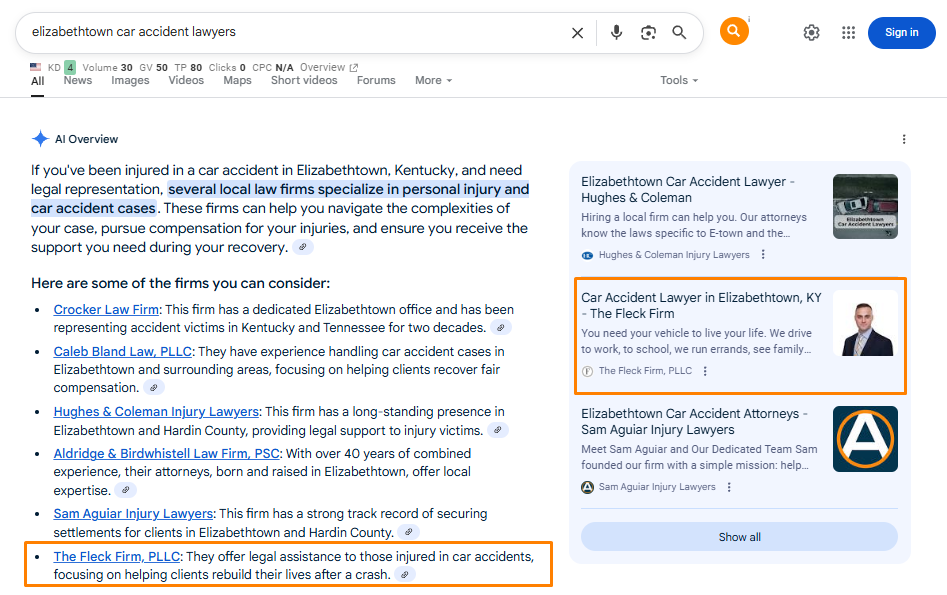Screen dimensions: 947x595
Task: Click the Hughes & Coleman source favicon
Action: pyautogui.click(x=587, y=255)
